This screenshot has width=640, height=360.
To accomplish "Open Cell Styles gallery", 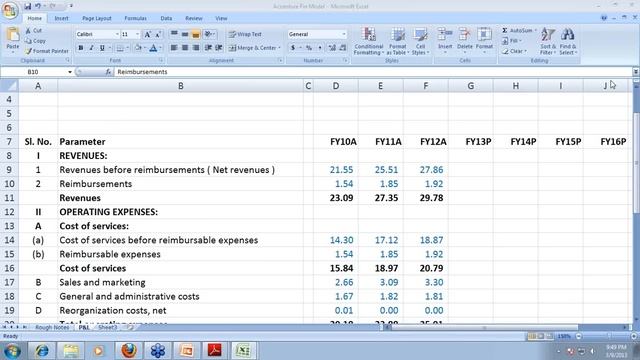I will 420,41.
